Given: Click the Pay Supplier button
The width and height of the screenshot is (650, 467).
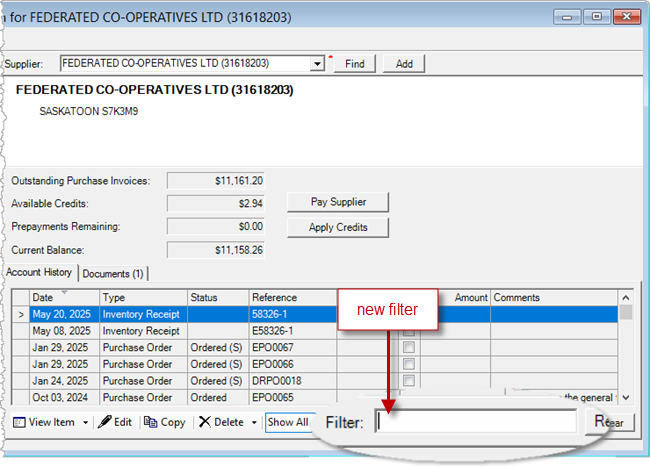Looking at the screenshot, I should click(x=338, y=202).
